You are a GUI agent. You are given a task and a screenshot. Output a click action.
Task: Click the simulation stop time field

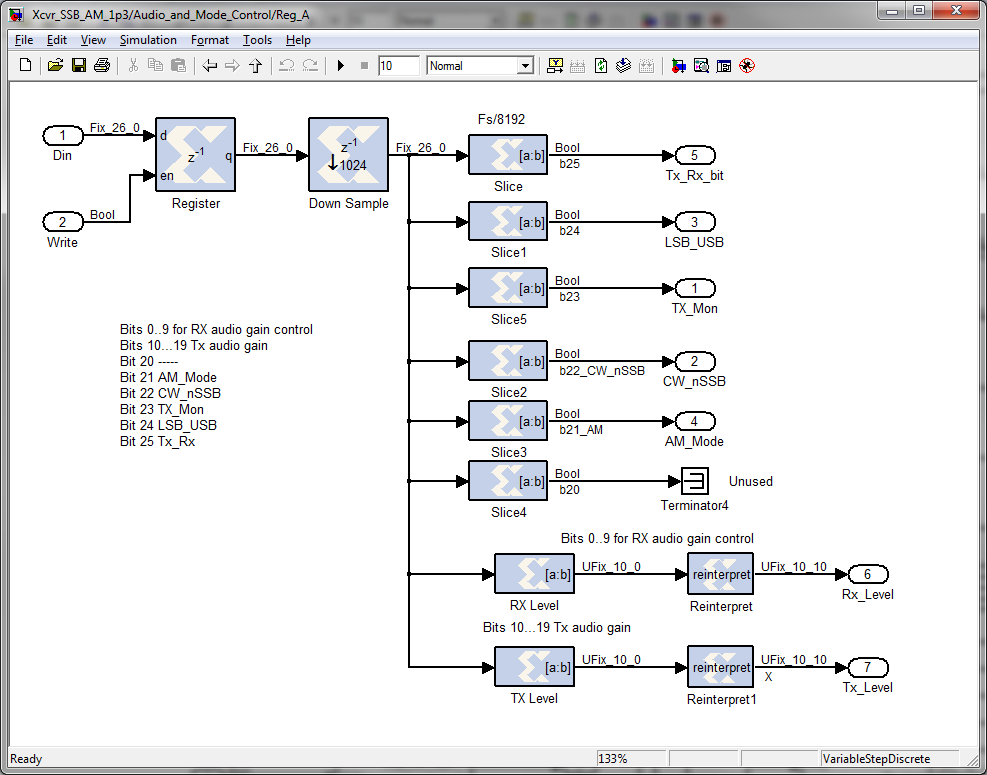click(x=398, y=65)
